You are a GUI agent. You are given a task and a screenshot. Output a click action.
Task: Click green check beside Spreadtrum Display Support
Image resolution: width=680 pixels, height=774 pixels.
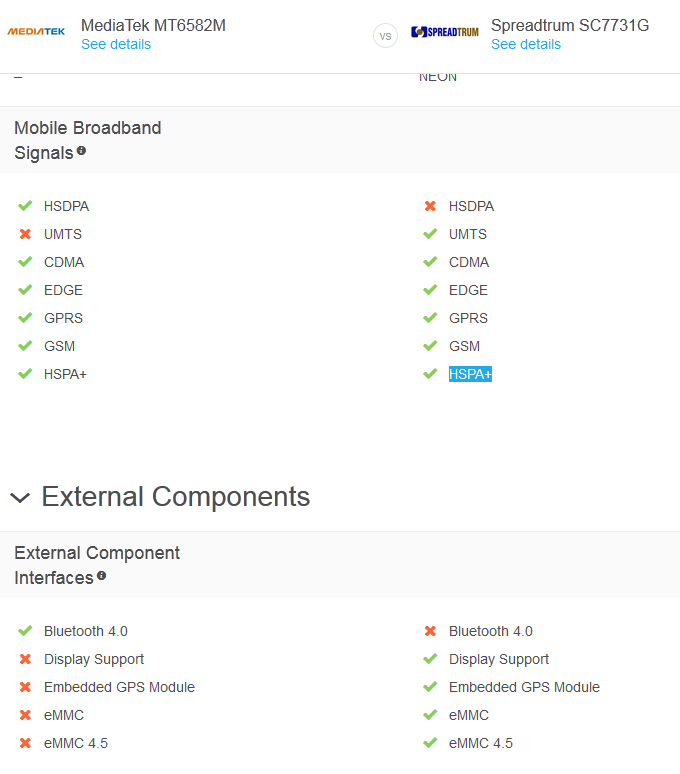point(430,659)
